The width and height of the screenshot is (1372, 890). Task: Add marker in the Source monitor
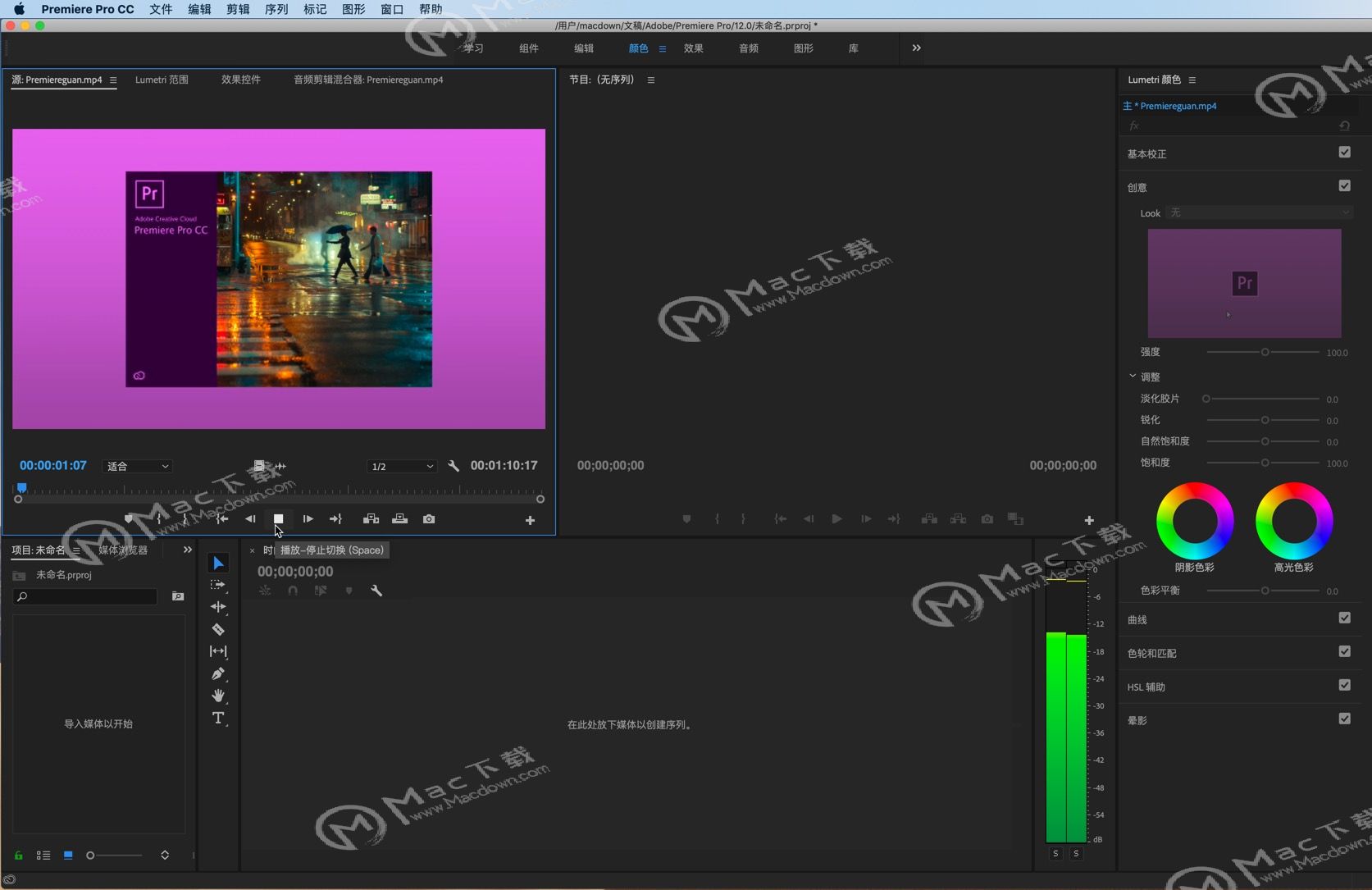coord(129,519)
